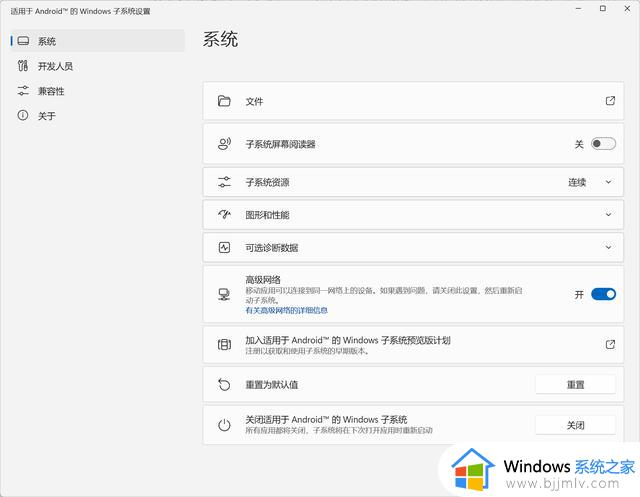Click the gauge icon for 图形和性能
The width and height of the screenshot is (640, 497).
pyautogui.click(x=224, y=215)
